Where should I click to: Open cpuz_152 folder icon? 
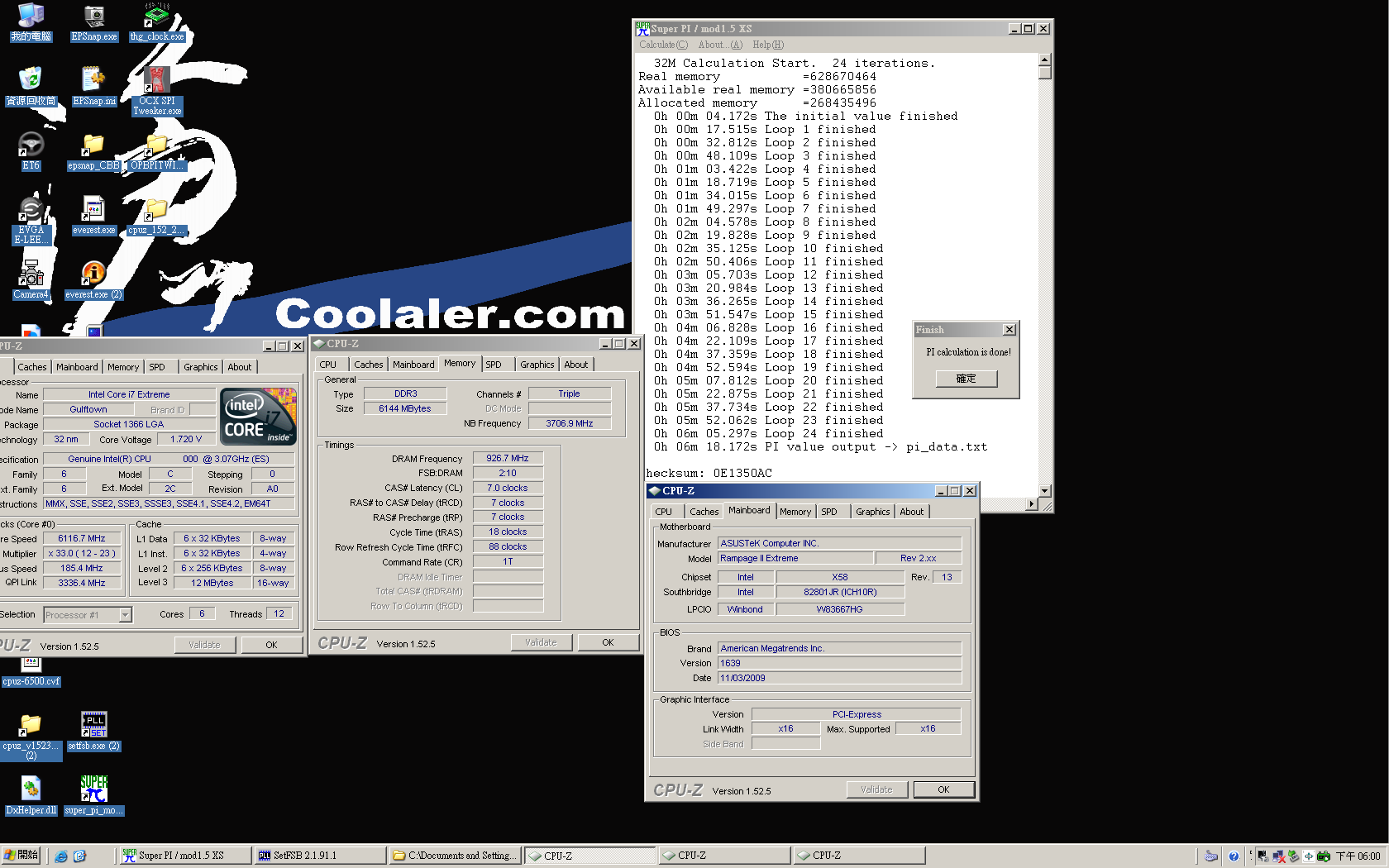pyautogui.click(x=157, y=216)
